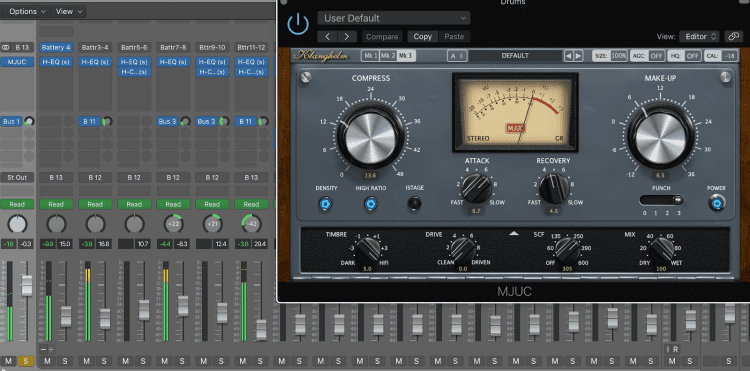Click the Bus 1 send level knob
Viewport: 750px width, 371px height.
29,121
